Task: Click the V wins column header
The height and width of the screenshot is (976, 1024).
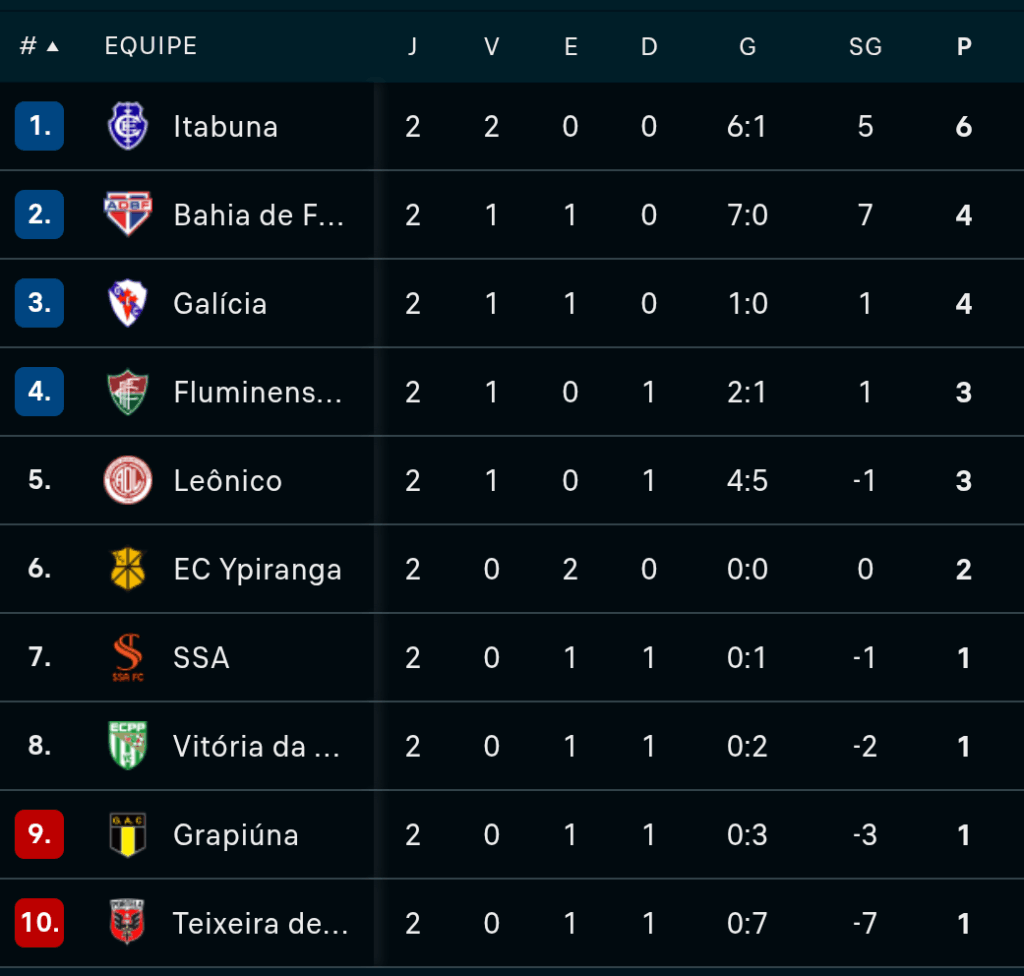Action: coord(491,46)
